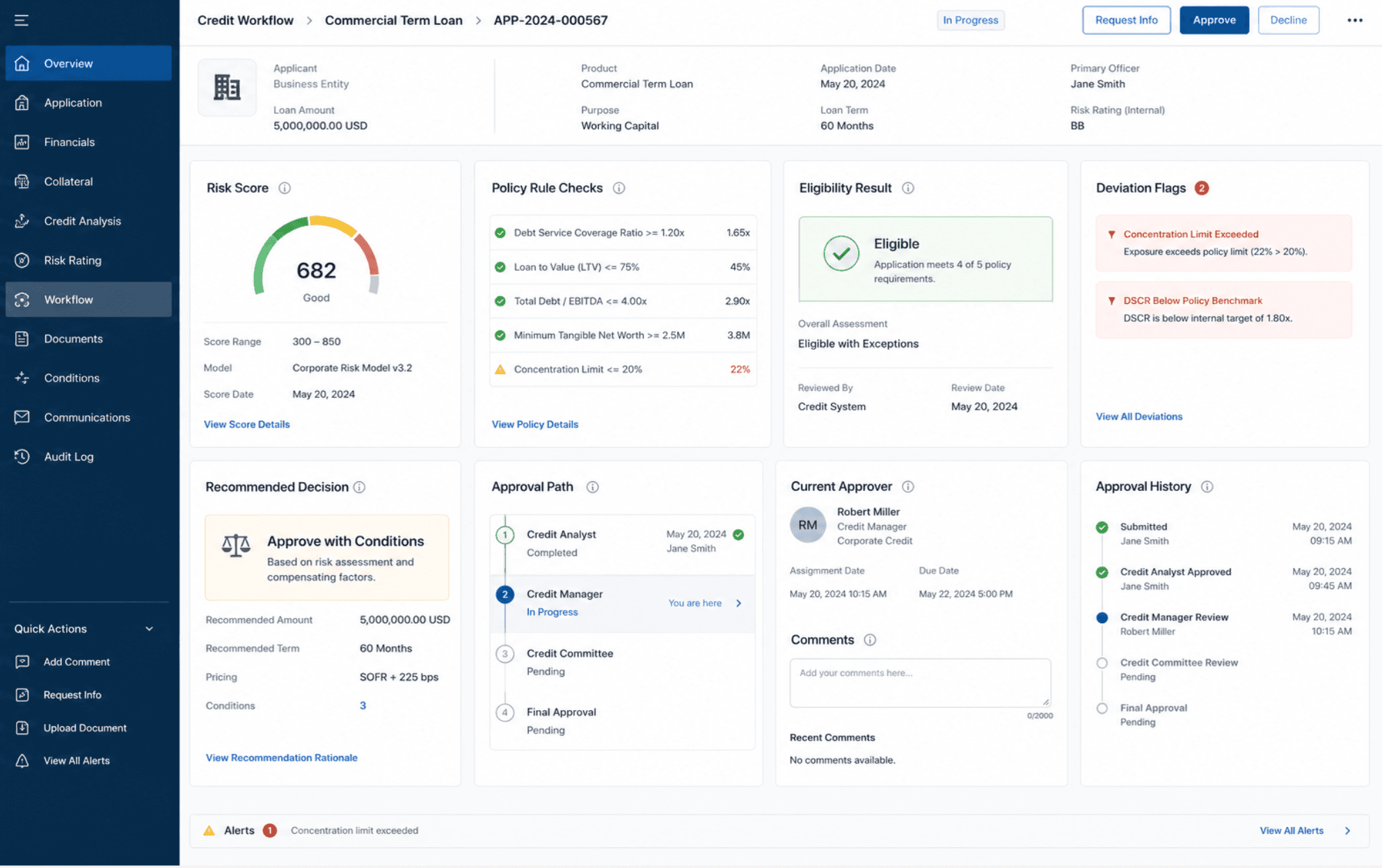Click the Approve with Conditions scales icon
Image resolution: width=1382 pixels, height=868 pixels.
(236, 545)
